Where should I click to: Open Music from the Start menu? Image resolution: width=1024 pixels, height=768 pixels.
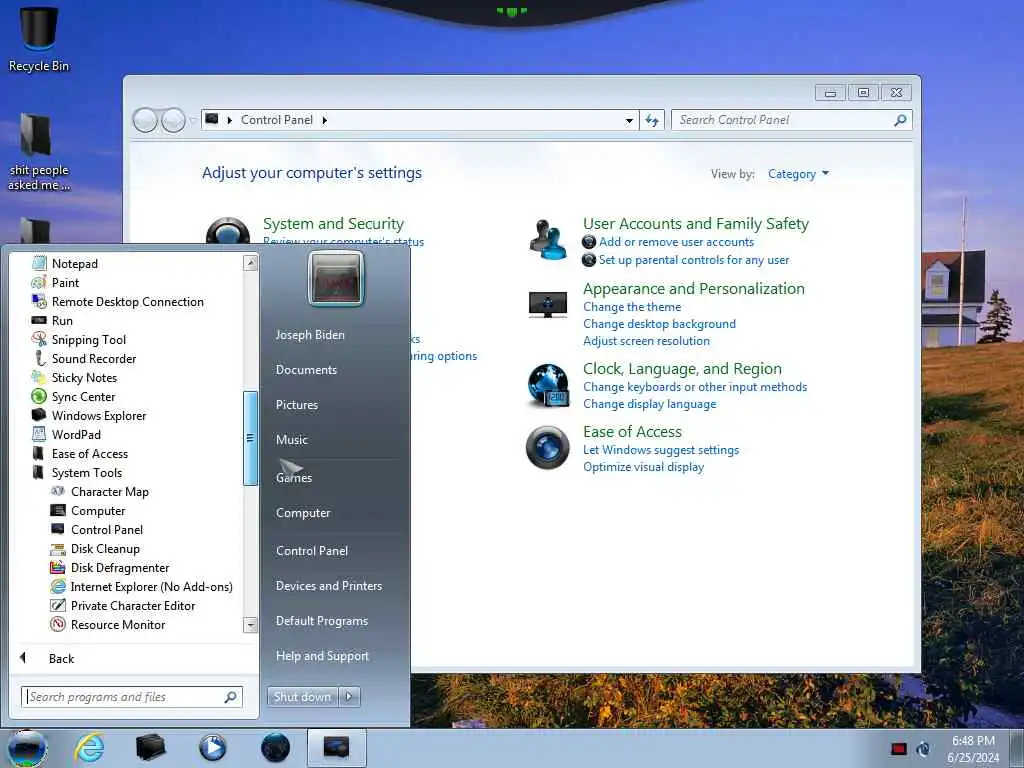pyautogui.click(x=291, y=440)
